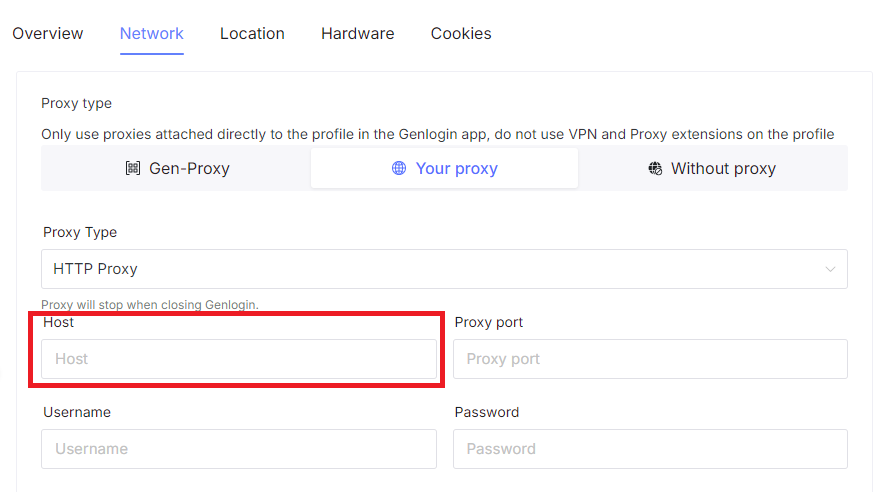Click into the Proxy port field

(650, 359)
